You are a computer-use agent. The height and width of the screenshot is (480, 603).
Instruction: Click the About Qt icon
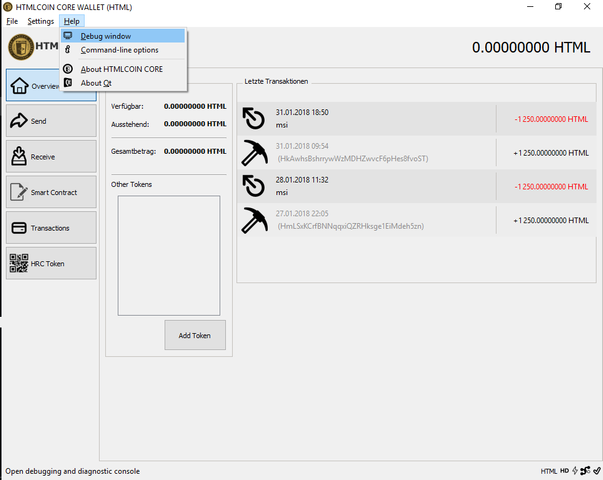pos(68,83)
